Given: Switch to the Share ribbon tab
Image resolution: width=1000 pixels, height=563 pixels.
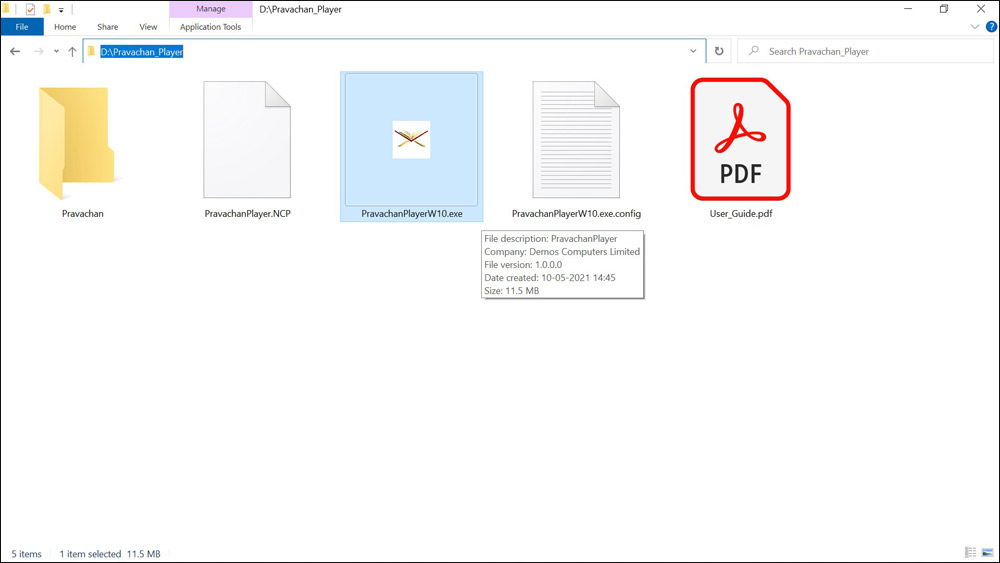Looking at the screenshot, I should tap(108, 27).
